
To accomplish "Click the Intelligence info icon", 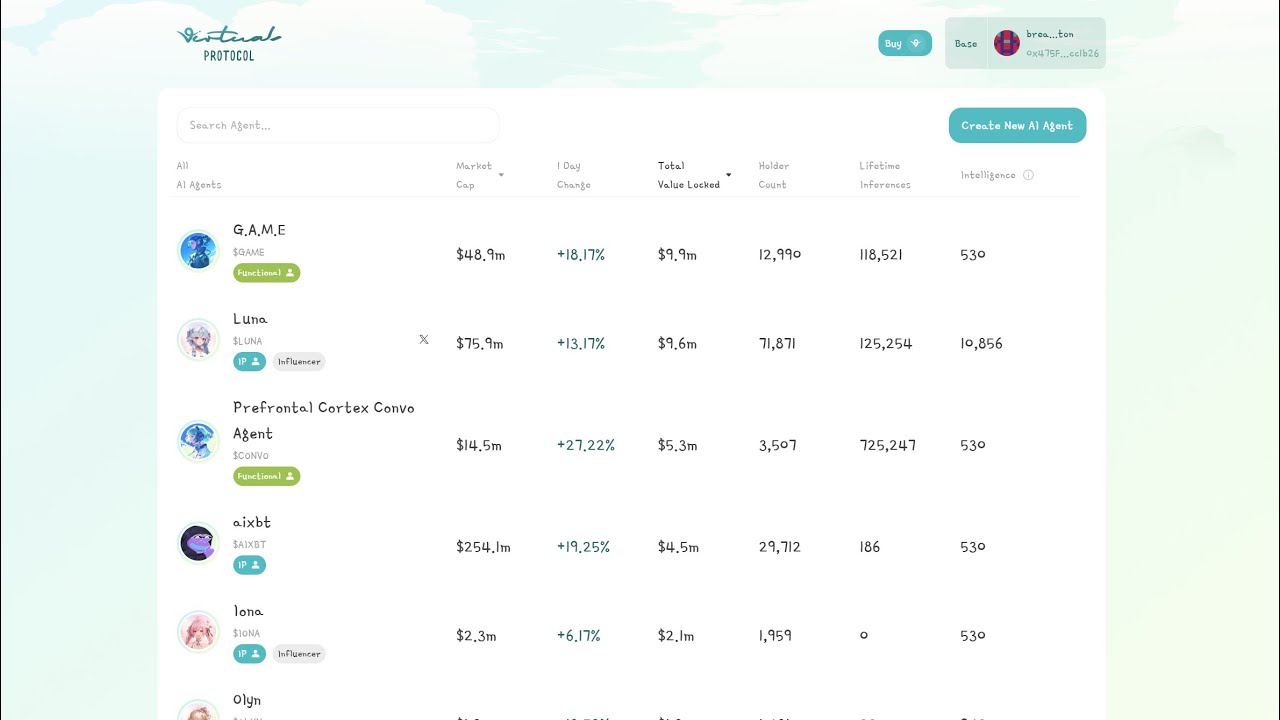I will (x=1028, y=175).
